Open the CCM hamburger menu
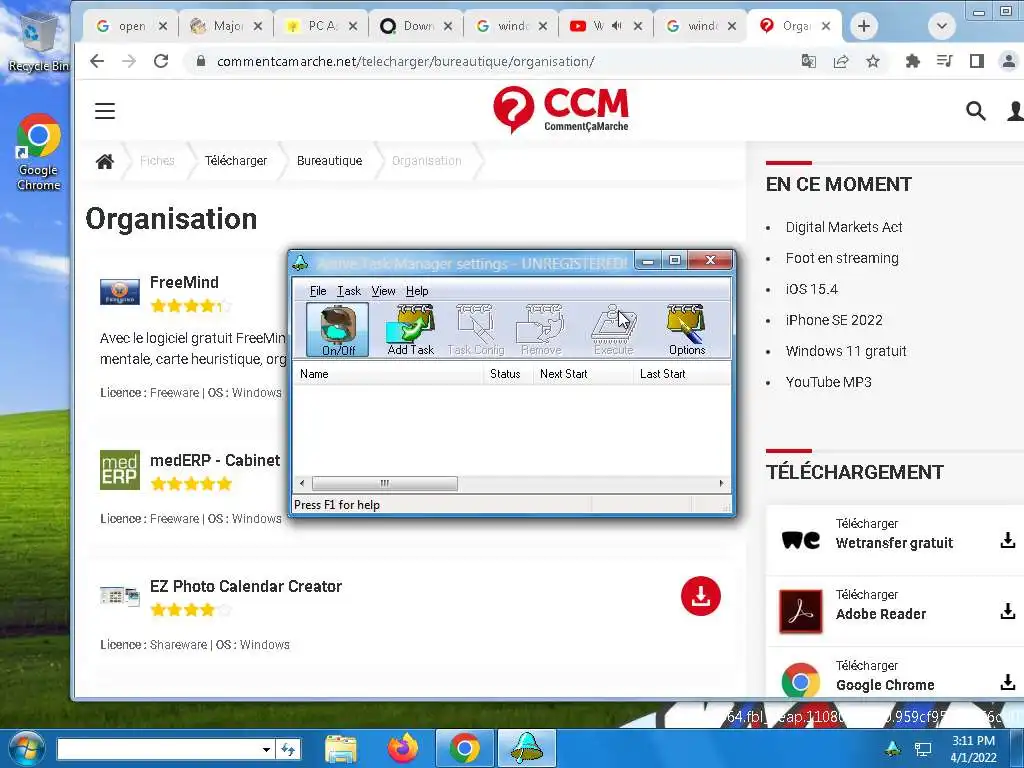Viewport: 1024px width, 768px height. [105, 111]
